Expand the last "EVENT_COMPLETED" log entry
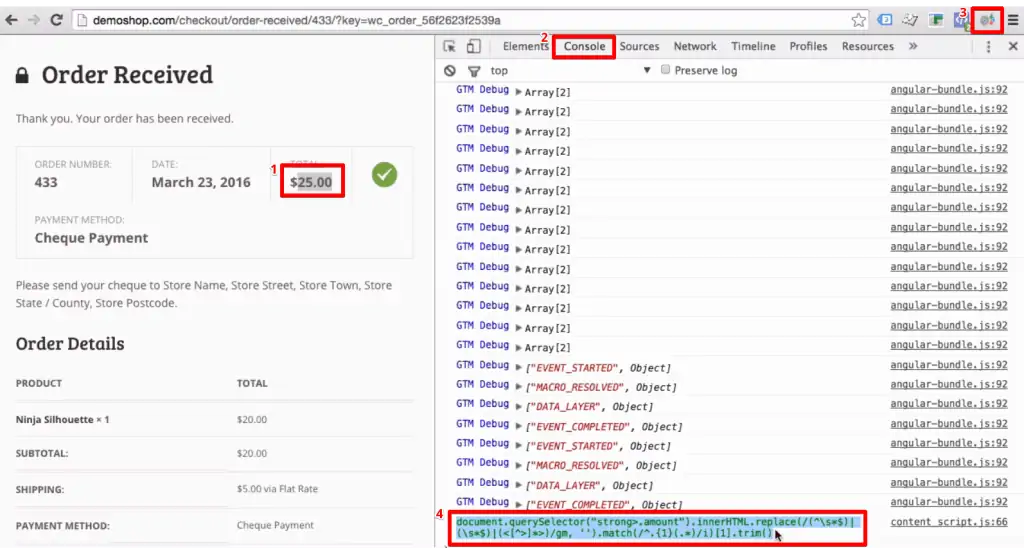 point(519,505)
